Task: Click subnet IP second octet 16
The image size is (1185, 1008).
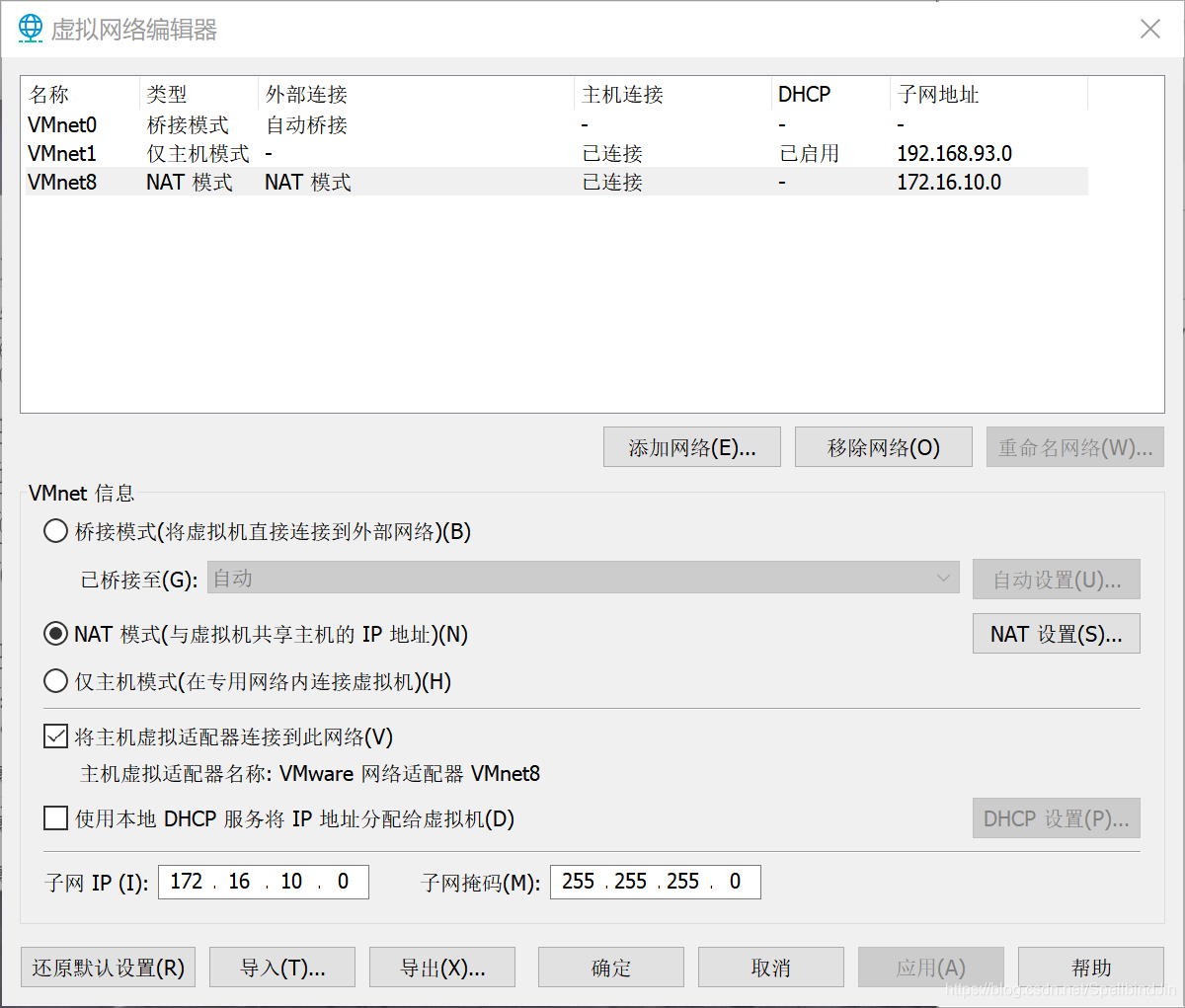Action: [x=240, y=882]
